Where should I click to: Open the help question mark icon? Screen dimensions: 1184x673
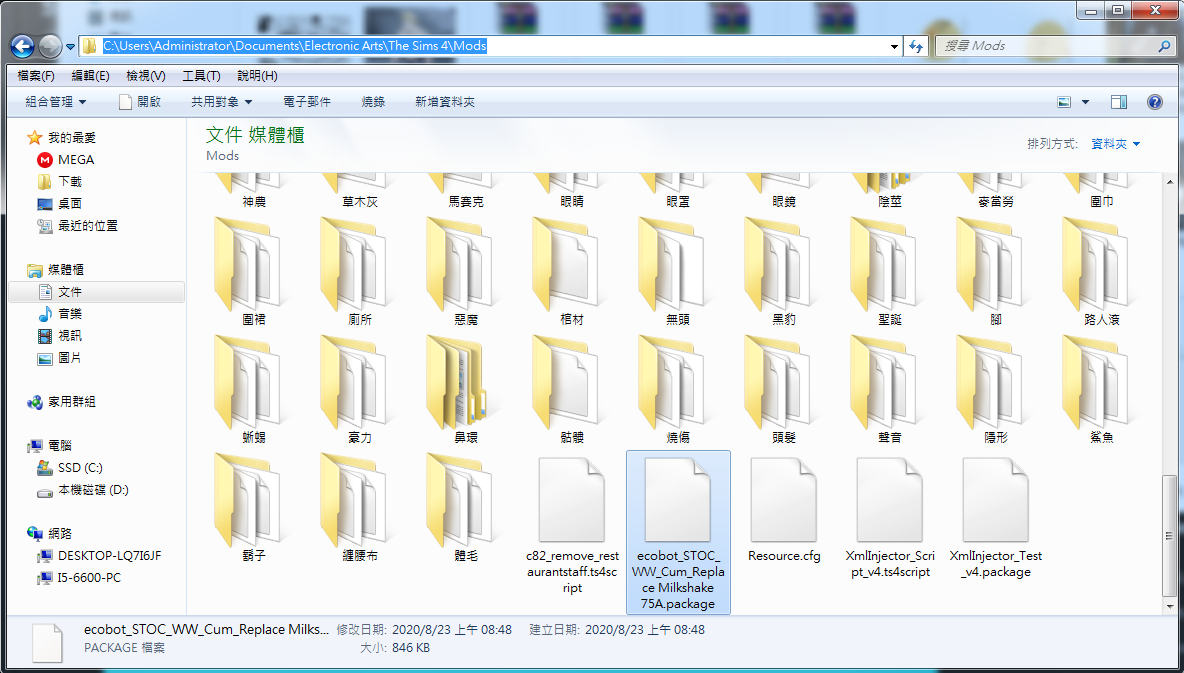click(x=1155, y=102)
